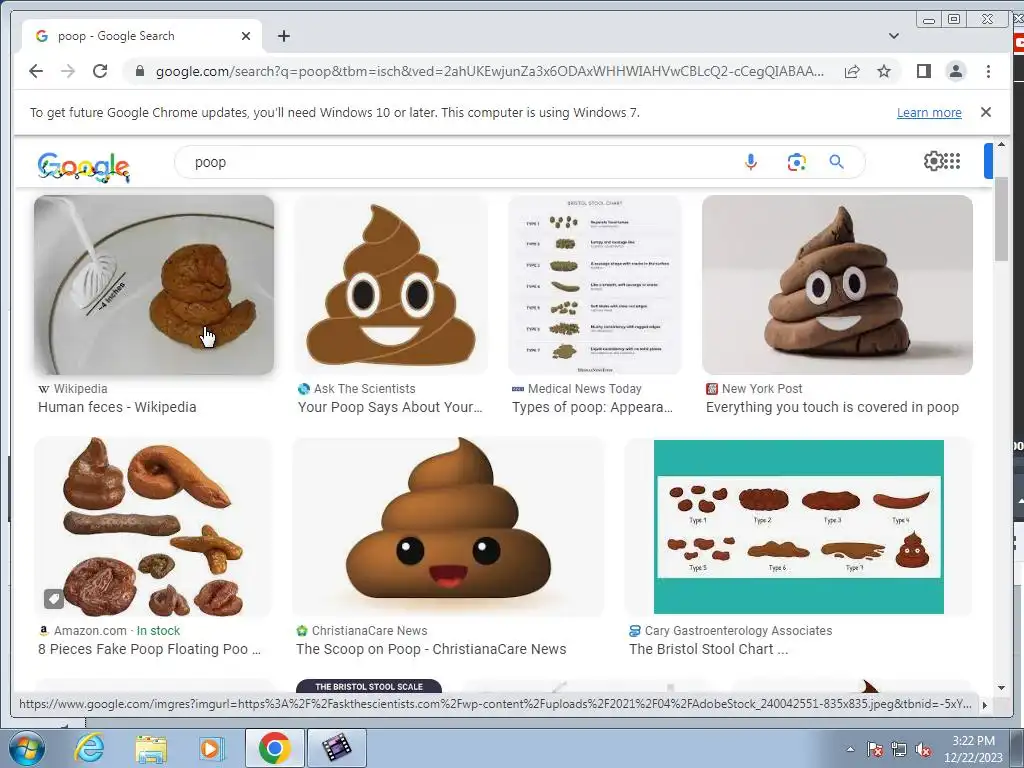Open the Amazon fake poop thumbnail
1024x768 pixels.
[x=153, y=527]
